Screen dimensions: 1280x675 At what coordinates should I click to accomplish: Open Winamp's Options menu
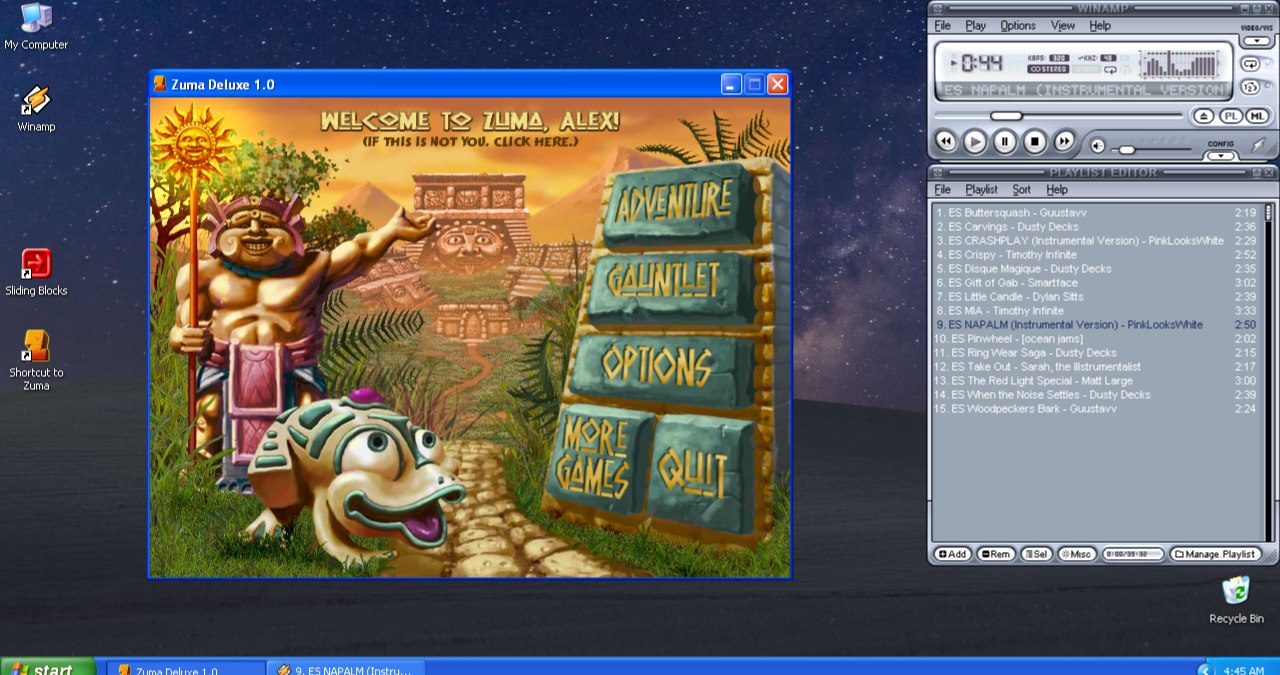pyautogui.click(x=1018, y=26)
